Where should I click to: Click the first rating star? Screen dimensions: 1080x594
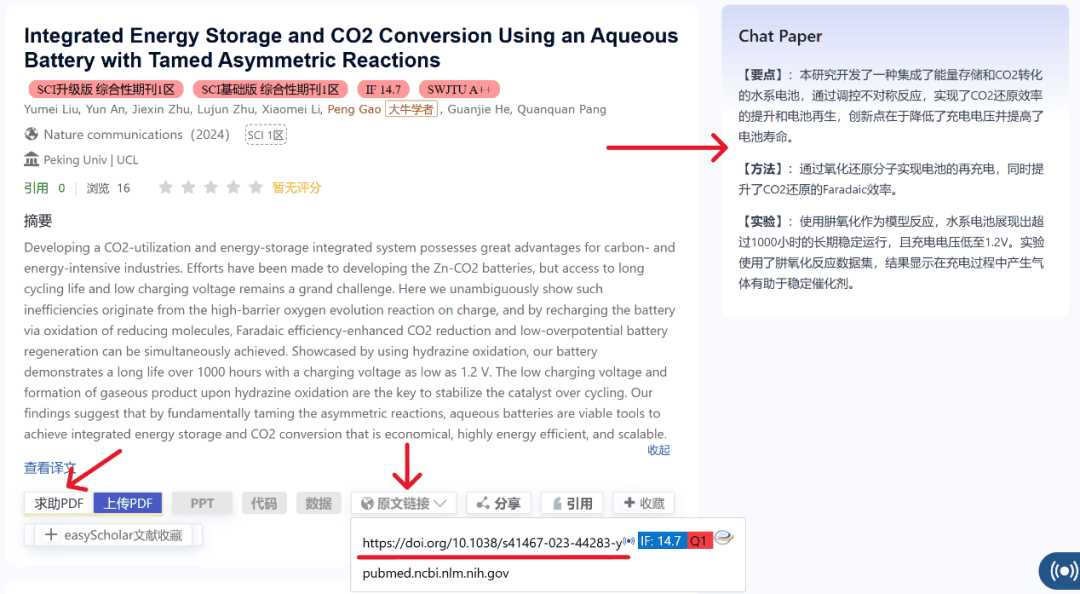click(166, 187)
